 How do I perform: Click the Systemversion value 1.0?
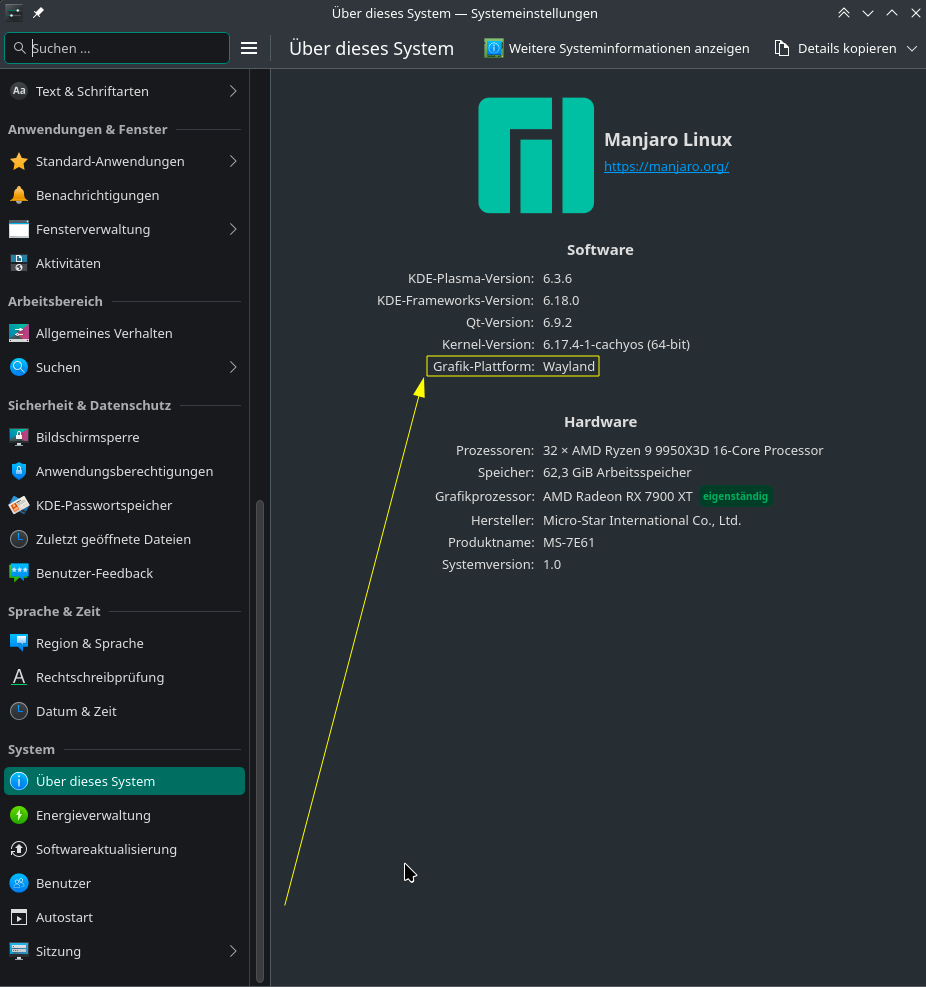click(551, 564)
